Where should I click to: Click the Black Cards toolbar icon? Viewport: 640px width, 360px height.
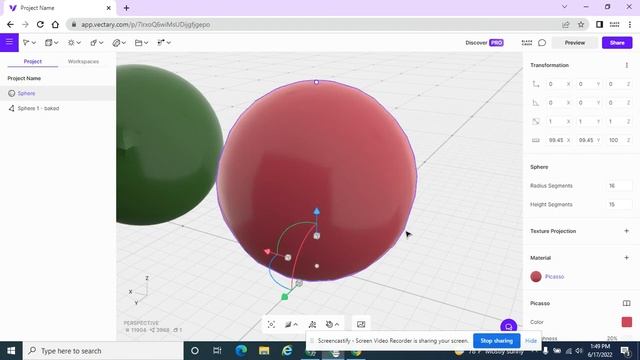[x=527, y=42]
